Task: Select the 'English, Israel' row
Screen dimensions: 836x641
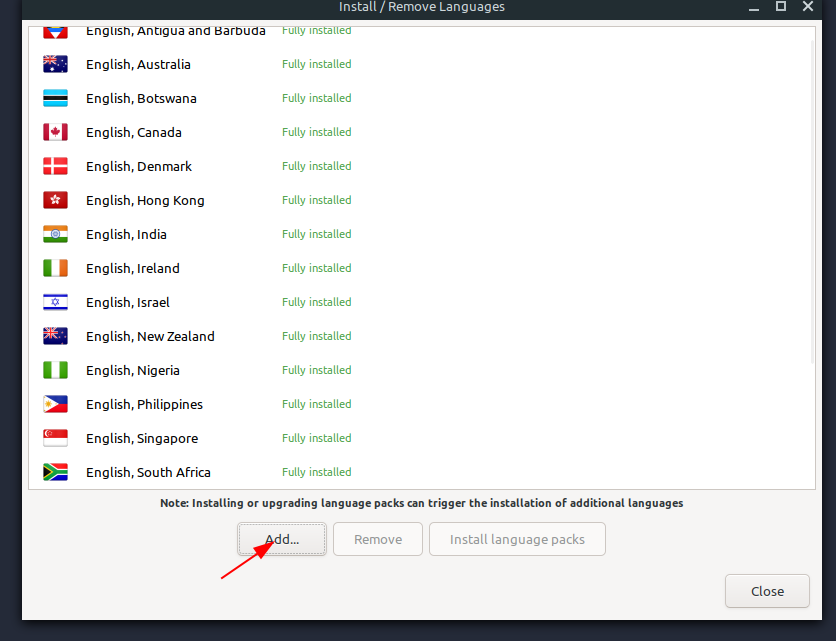Action: 420,302
